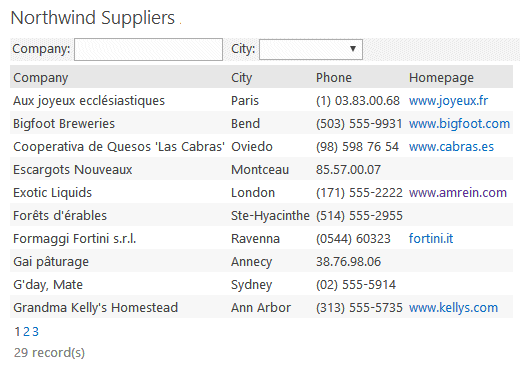Sort by the City column header
The height and width of the screenshot is (373, 520).
tap(241, 78)
